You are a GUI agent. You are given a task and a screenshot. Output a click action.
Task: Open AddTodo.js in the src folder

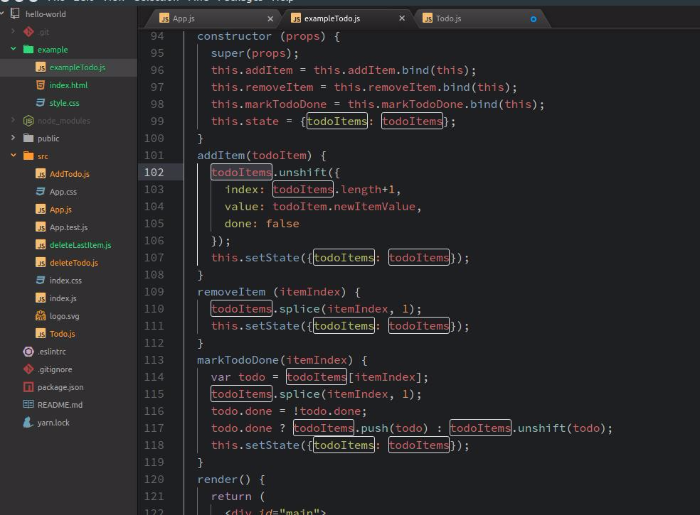click(69, 174)
